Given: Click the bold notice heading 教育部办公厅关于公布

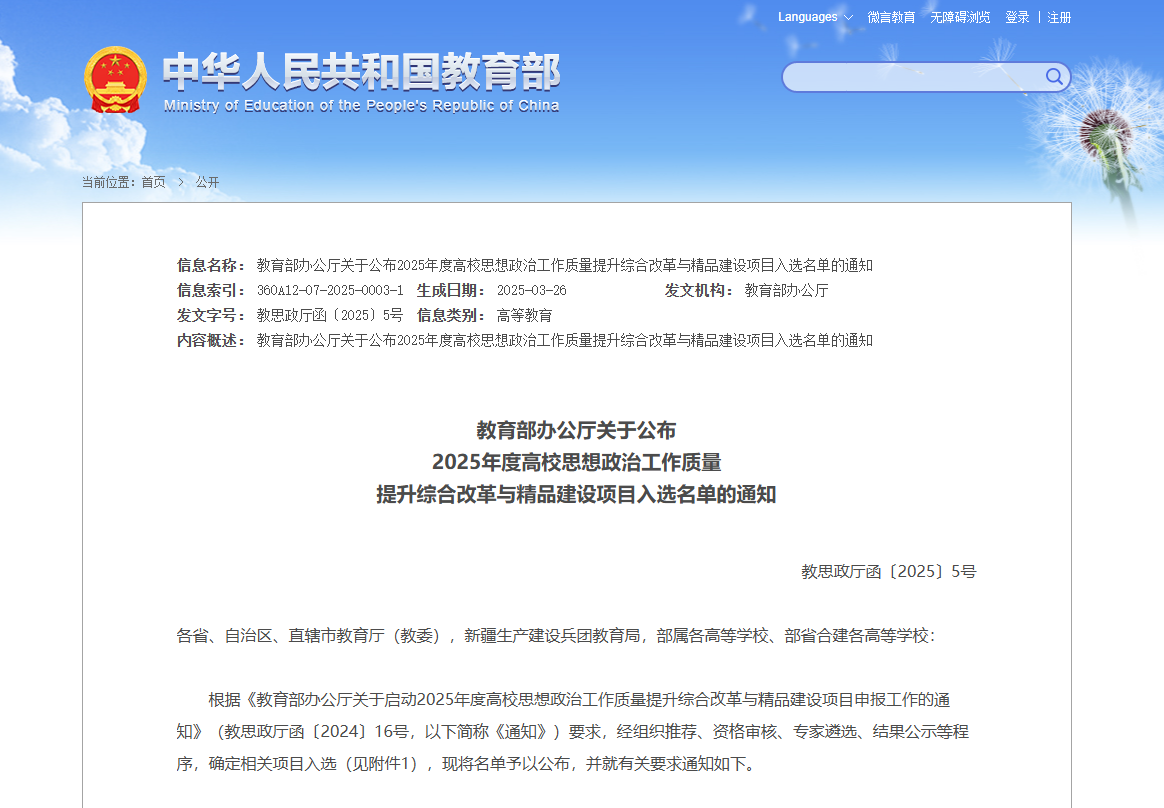Looking at the screenshot, I should click(576, 431).
